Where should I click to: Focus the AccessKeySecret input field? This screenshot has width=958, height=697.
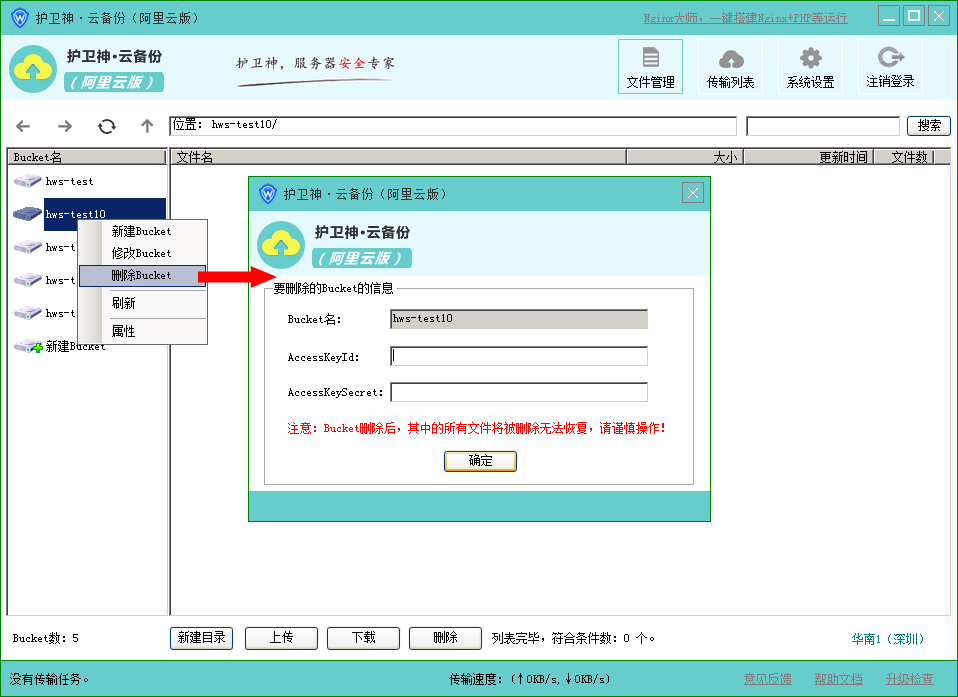(519, 392)
